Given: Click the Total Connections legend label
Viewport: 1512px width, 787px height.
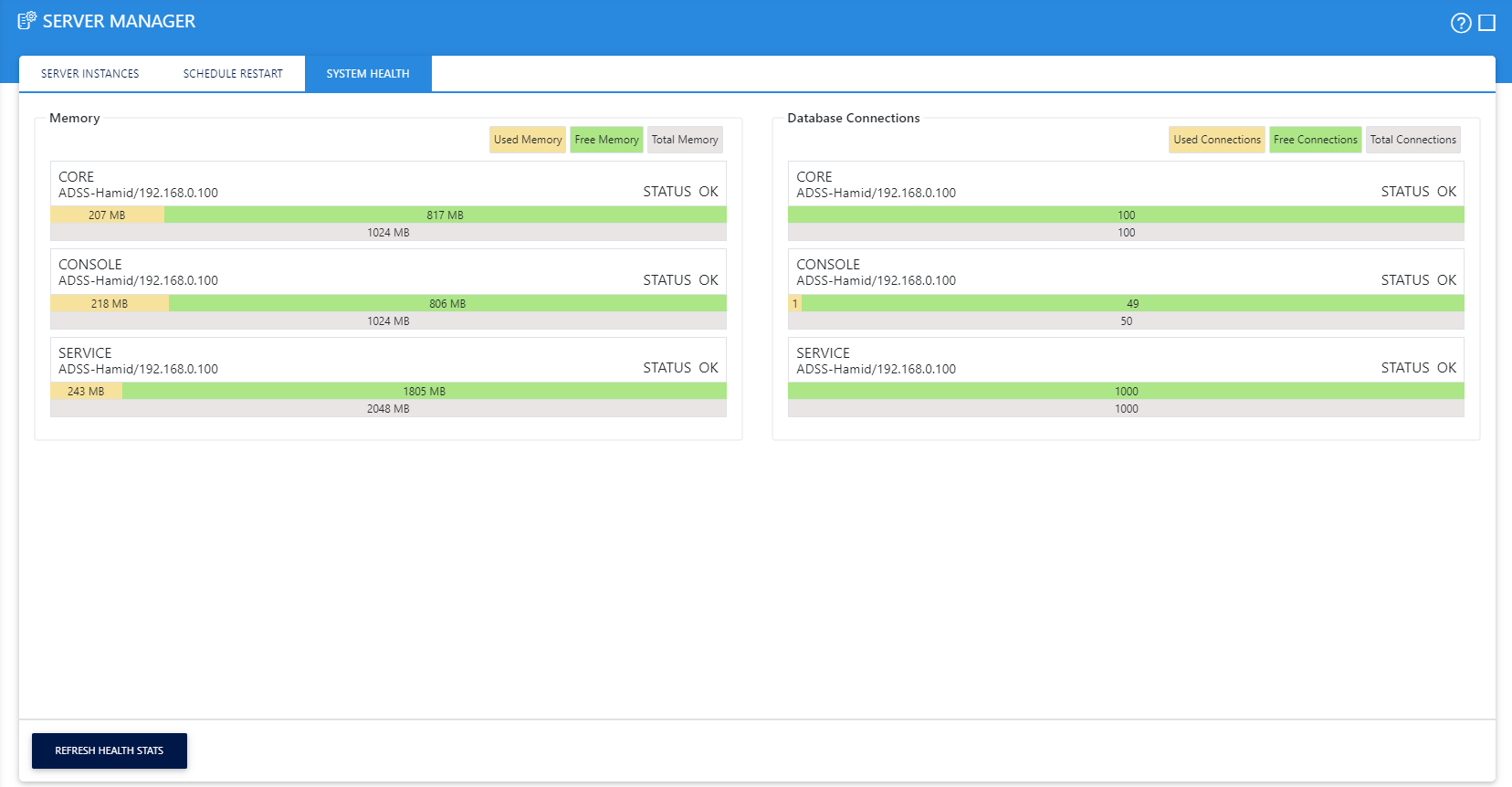Looking at the screenshot, I should click(x=1412, y=140).
